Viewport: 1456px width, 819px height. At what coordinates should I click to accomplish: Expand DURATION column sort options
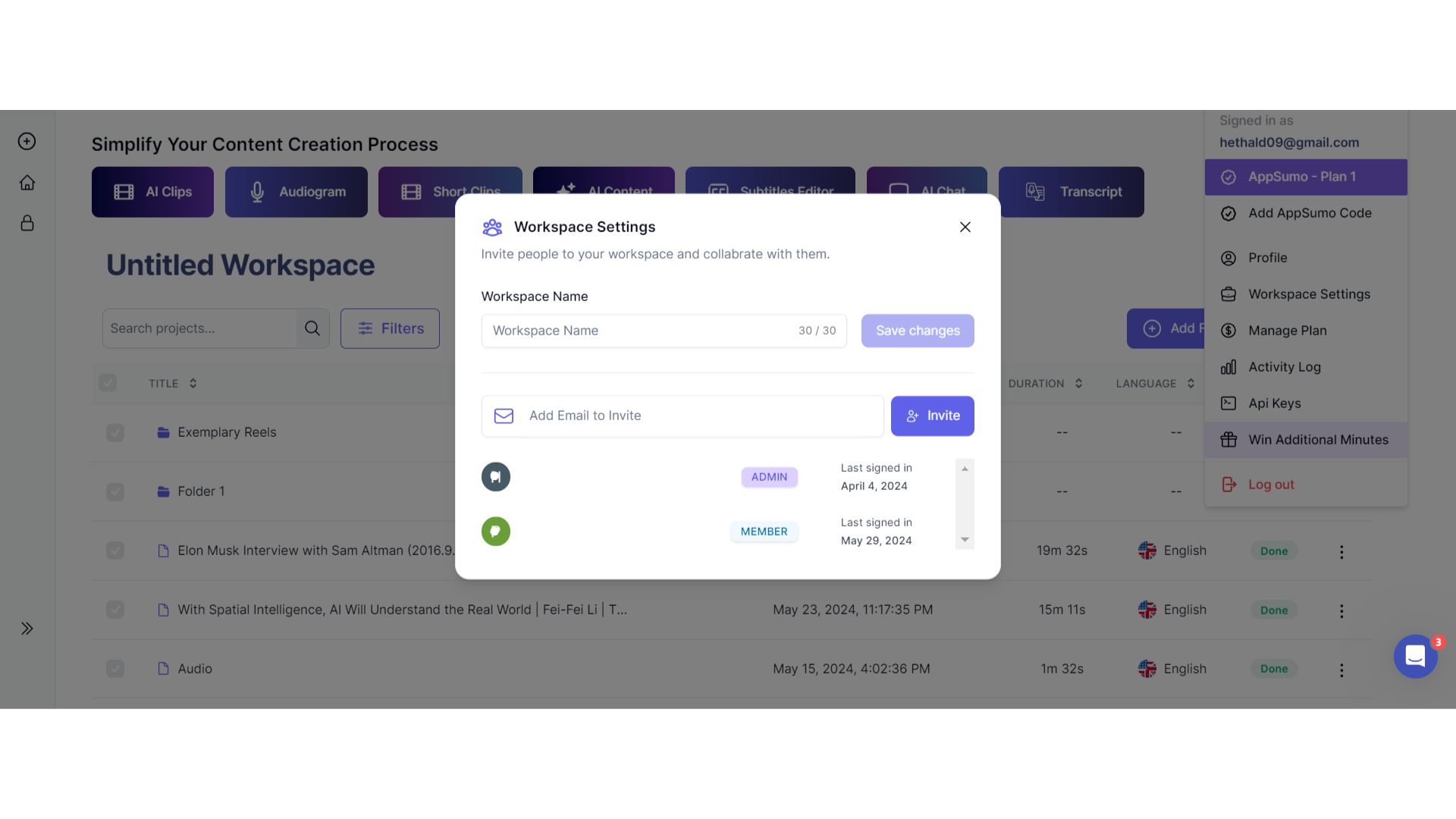1079,383
